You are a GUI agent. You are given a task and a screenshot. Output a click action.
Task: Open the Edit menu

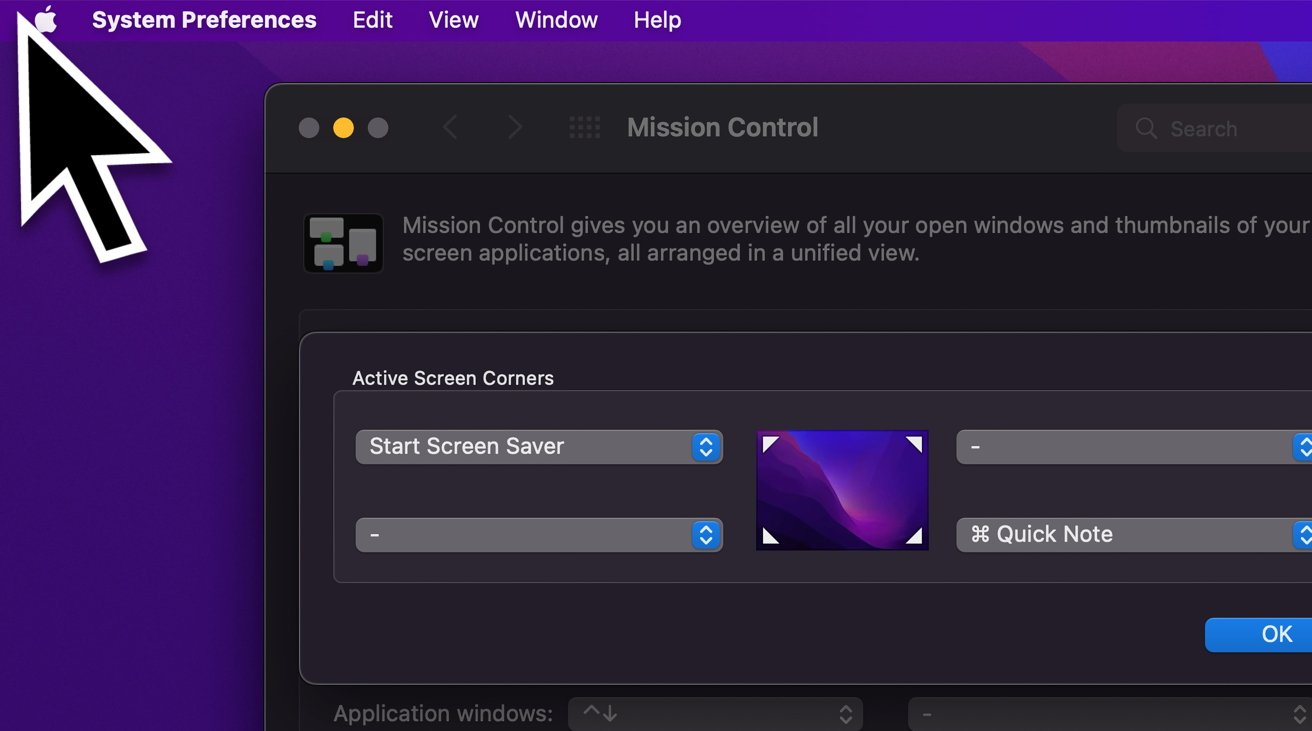tap(372, 19)
